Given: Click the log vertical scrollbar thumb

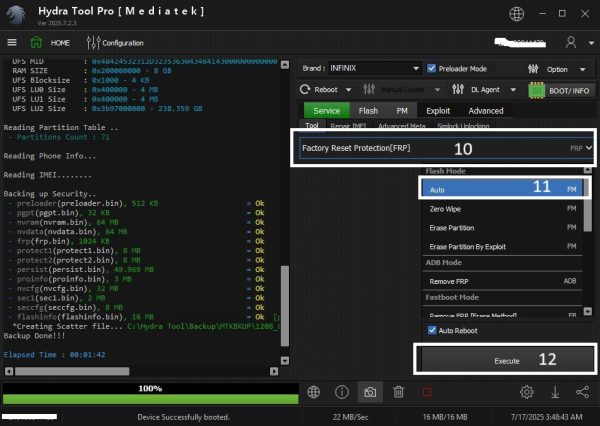Looking at the screenshot, I should (x=285, y=305).
